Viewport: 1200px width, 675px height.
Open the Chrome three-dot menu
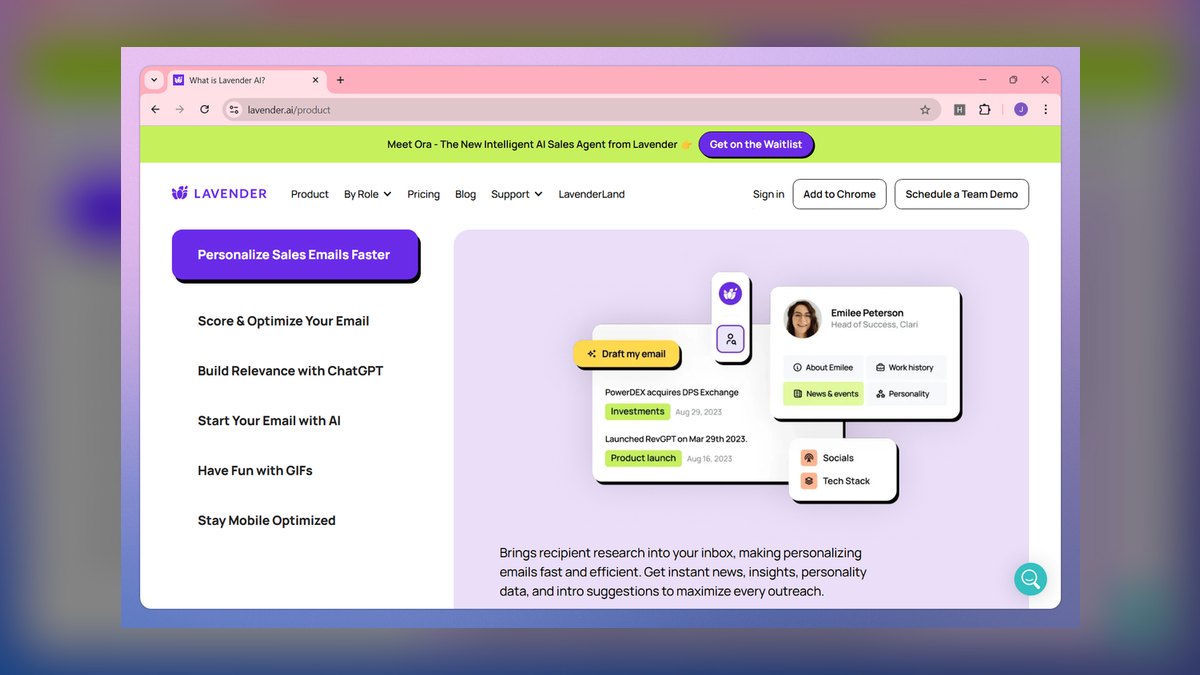(1046, 110)
